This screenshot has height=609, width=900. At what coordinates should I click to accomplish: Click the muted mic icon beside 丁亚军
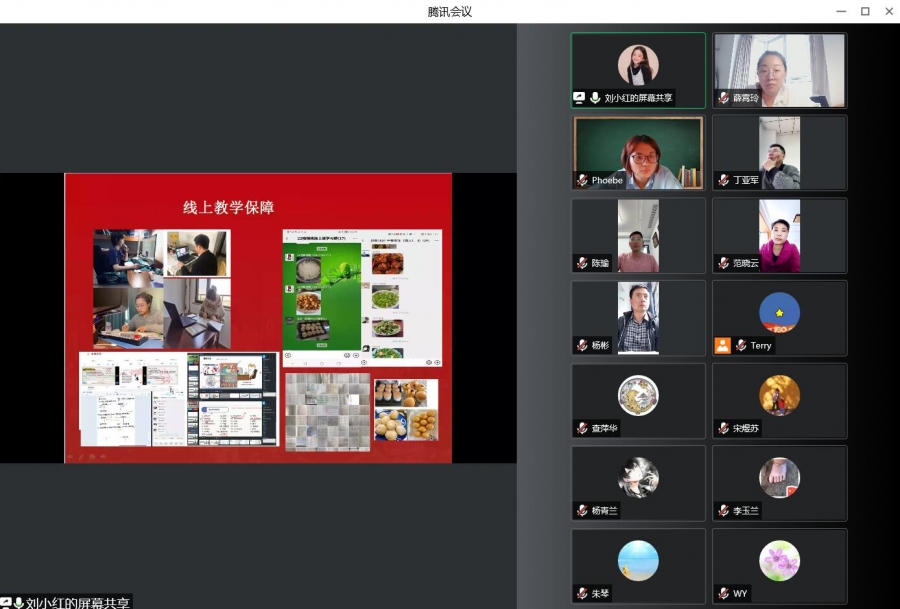723,181
